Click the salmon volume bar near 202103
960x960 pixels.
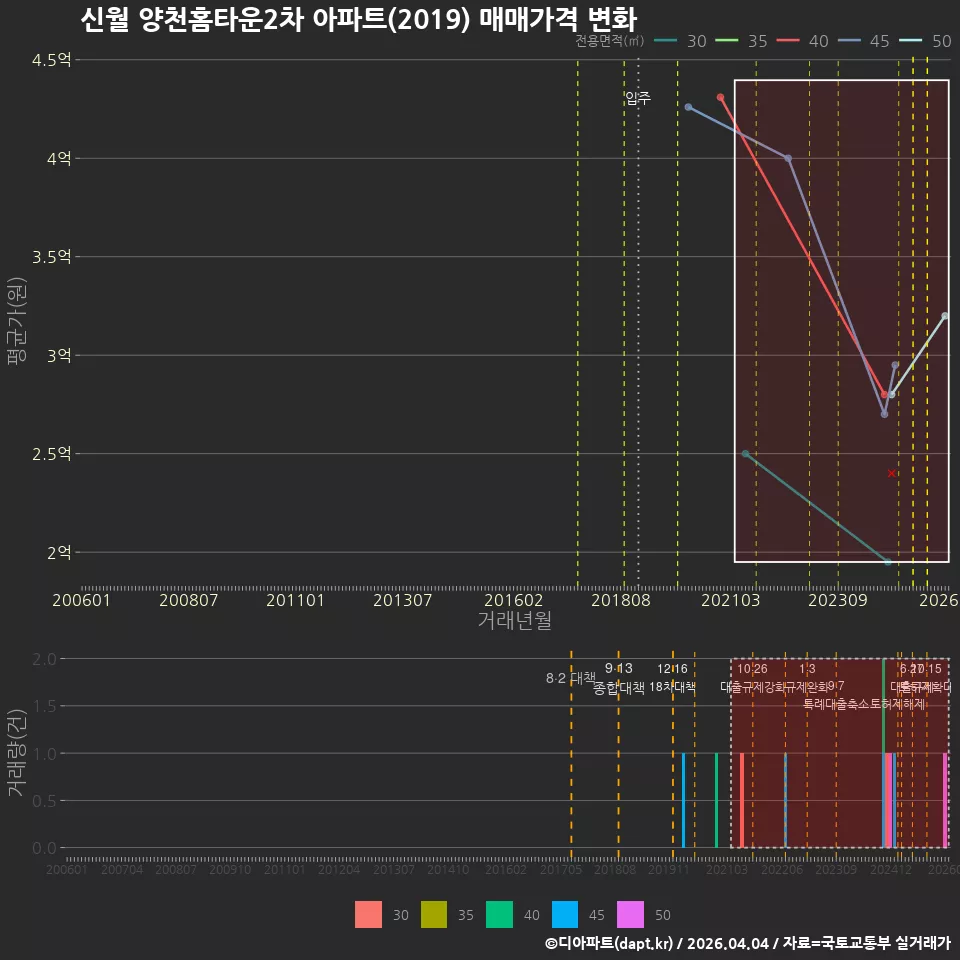tap(742, 800)
